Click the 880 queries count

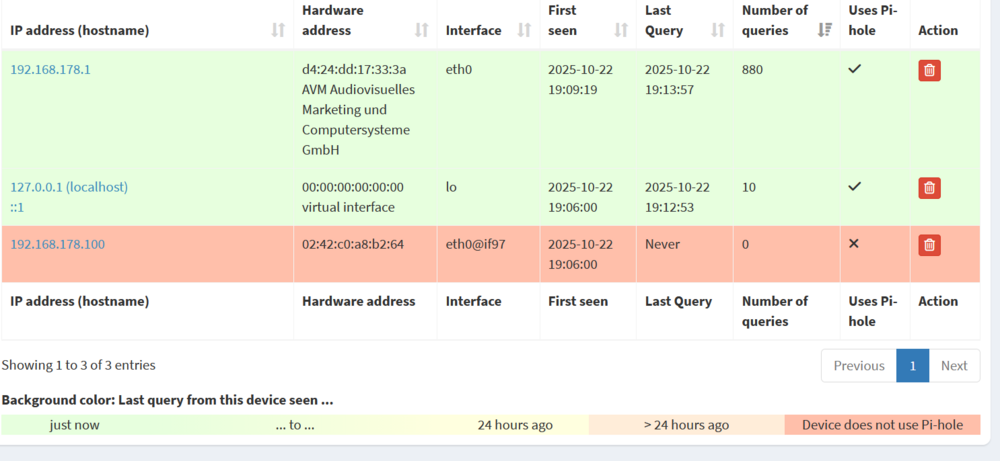(753, 70)
